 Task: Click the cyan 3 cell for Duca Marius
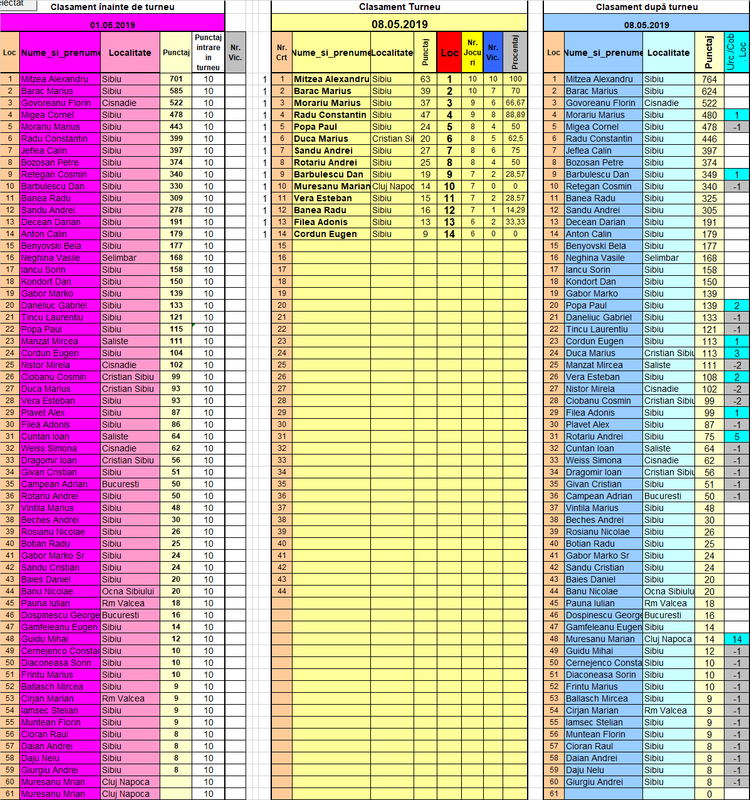tap(737, 353)
